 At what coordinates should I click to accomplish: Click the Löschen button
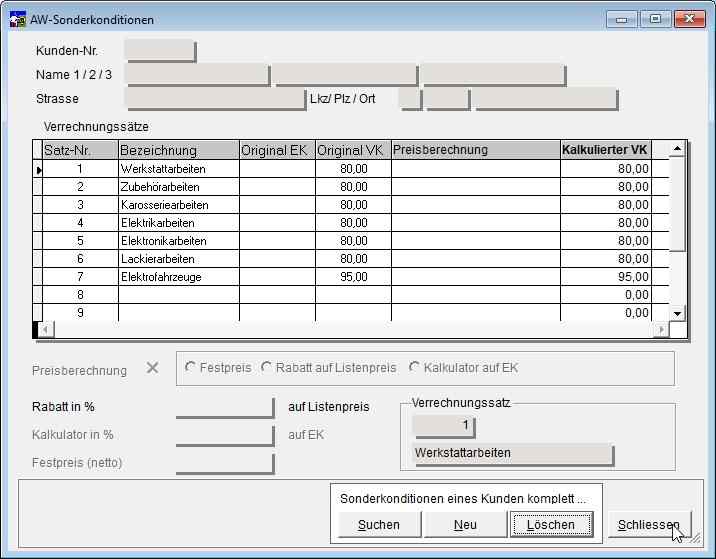pos(551,525)
